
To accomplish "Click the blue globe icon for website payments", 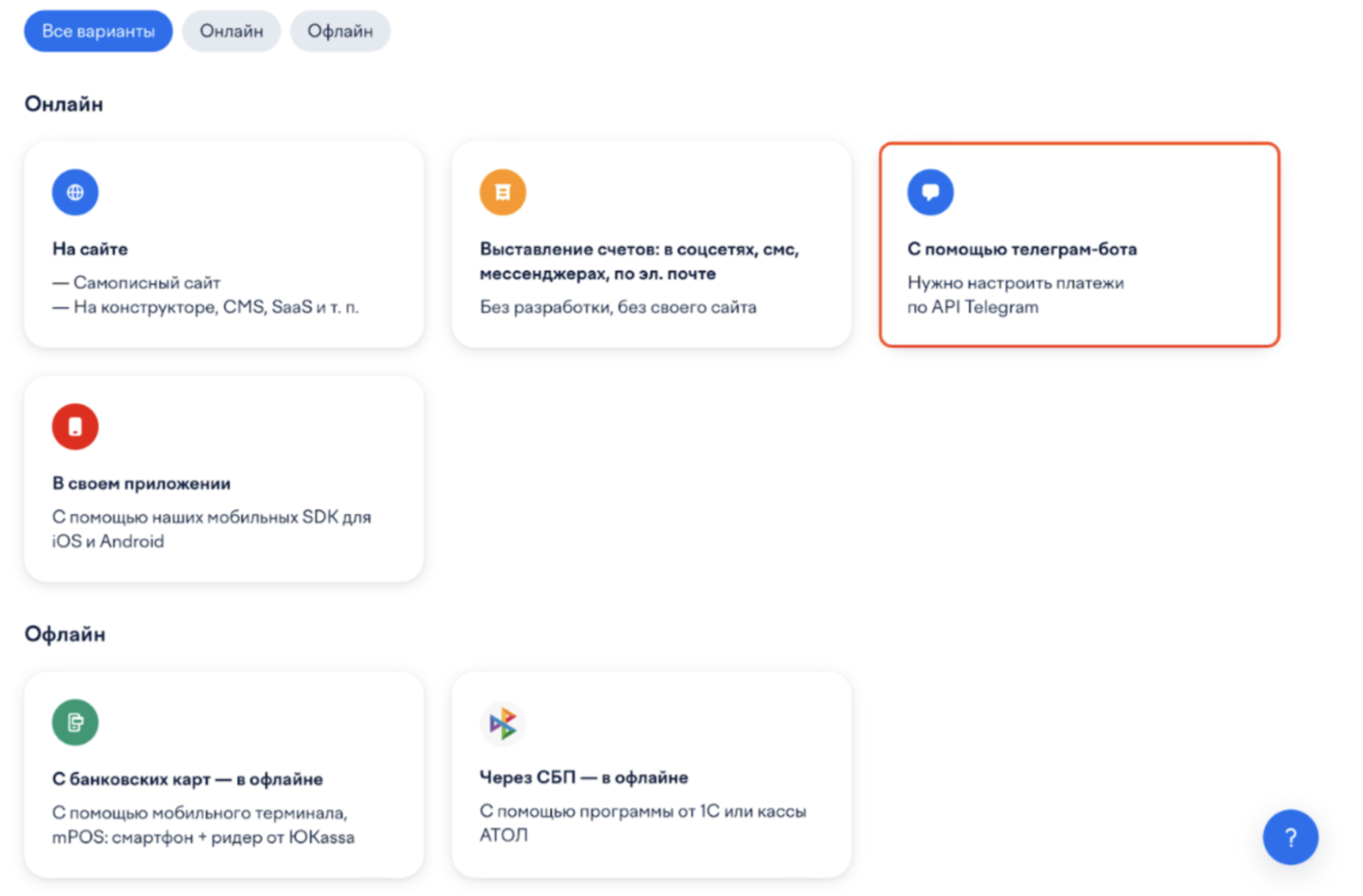I will pos(75,192).
